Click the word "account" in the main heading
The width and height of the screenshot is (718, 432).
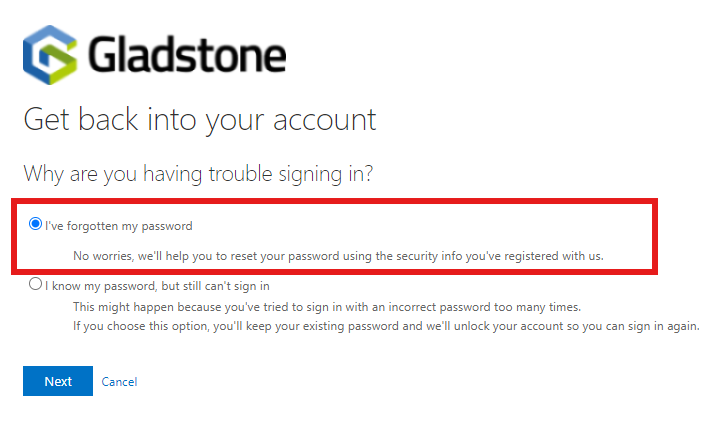pos(325,120)
